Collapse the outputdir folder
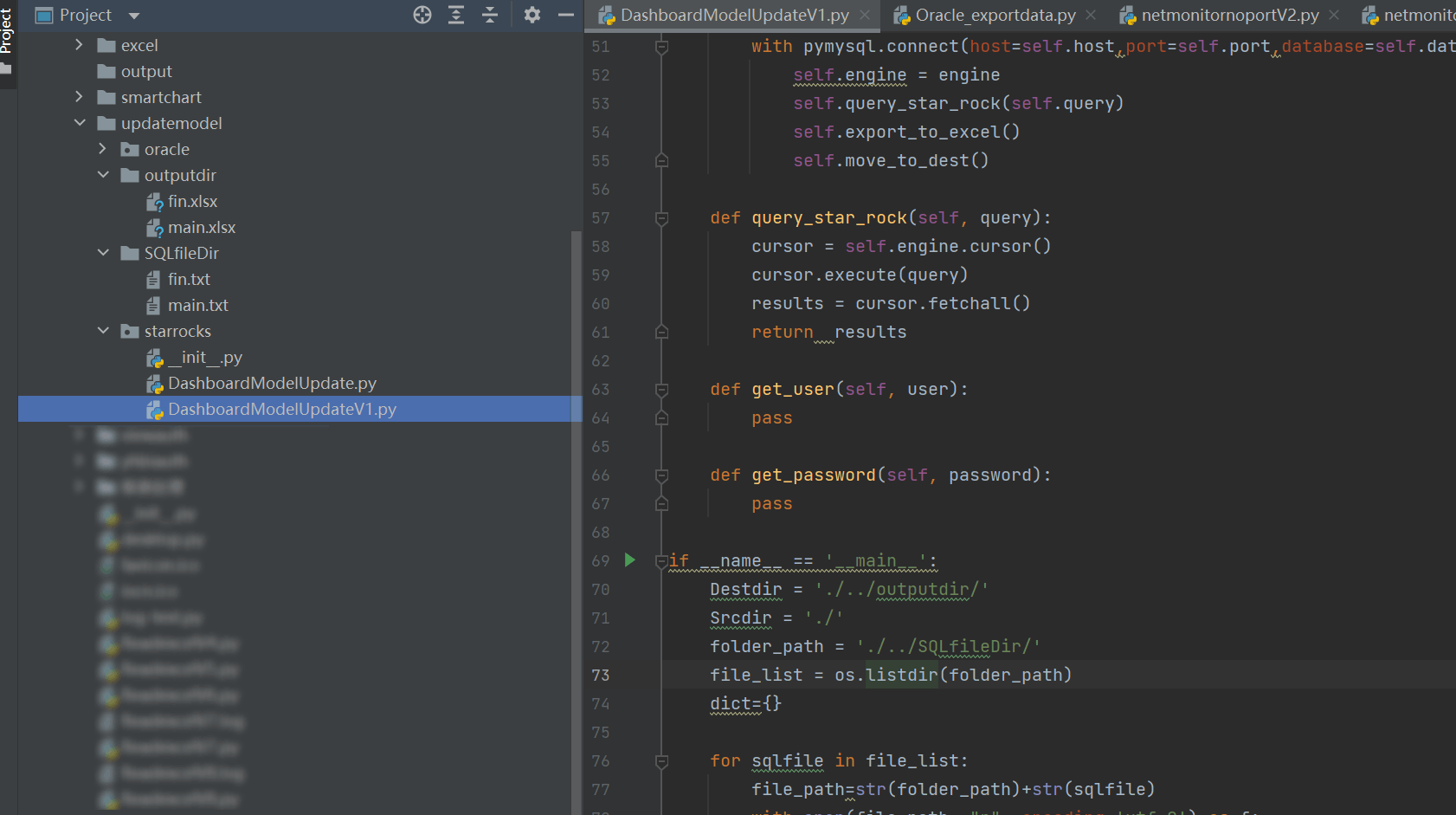Image resolution: width=1456 pixels, height=815 pixels. [102, 175]
